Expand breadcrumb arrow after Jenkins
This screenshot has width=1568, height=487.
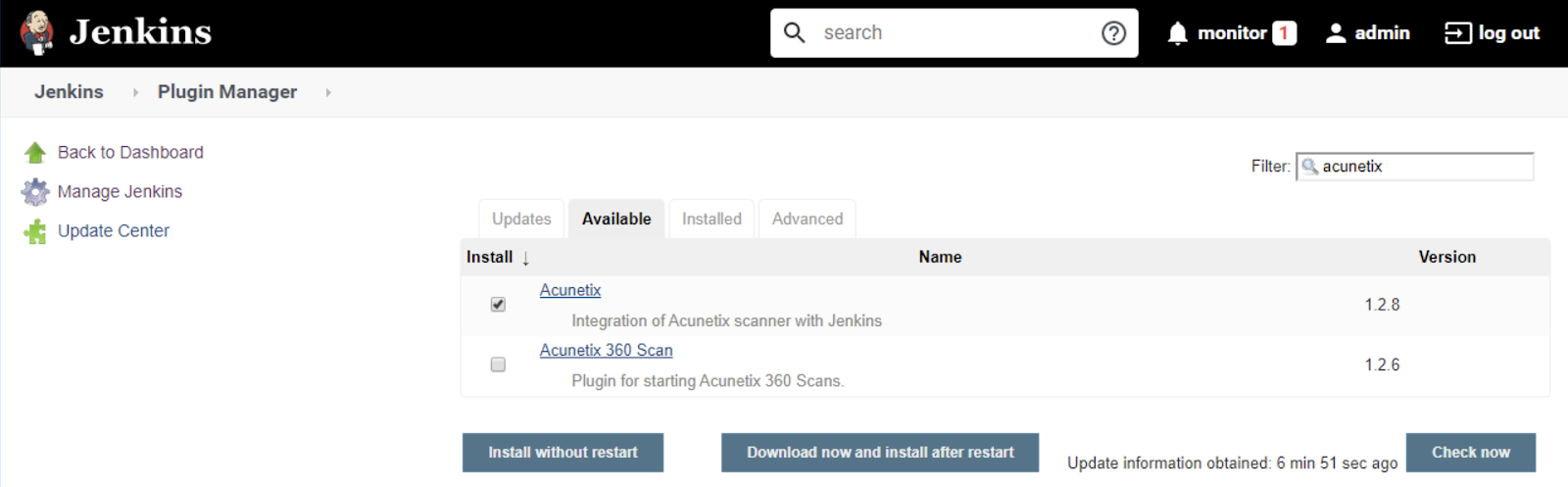135,92
